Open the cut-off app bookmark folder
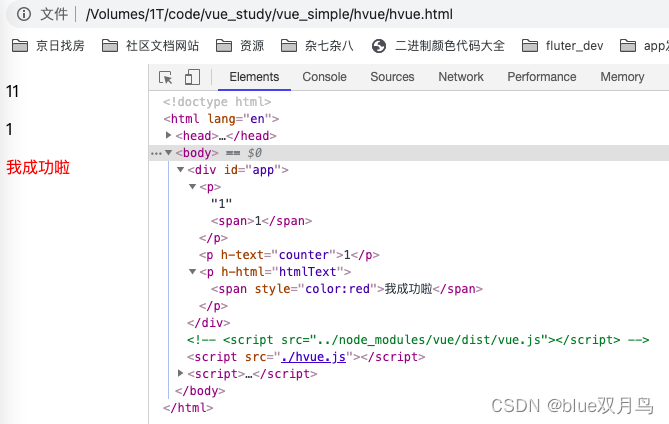 [x=644, y=46]
